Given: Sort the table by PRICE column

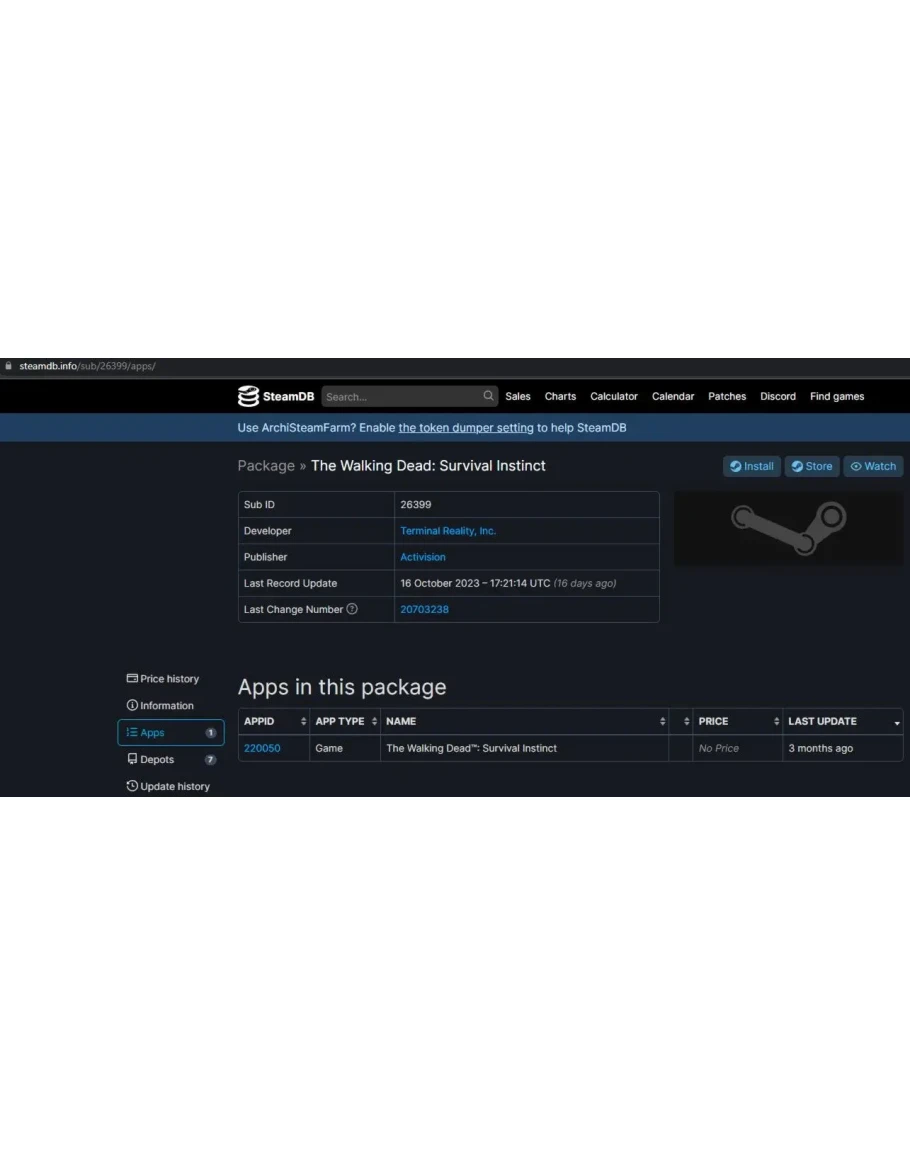Looking at the screenshot, I should [x=738, y=721].
